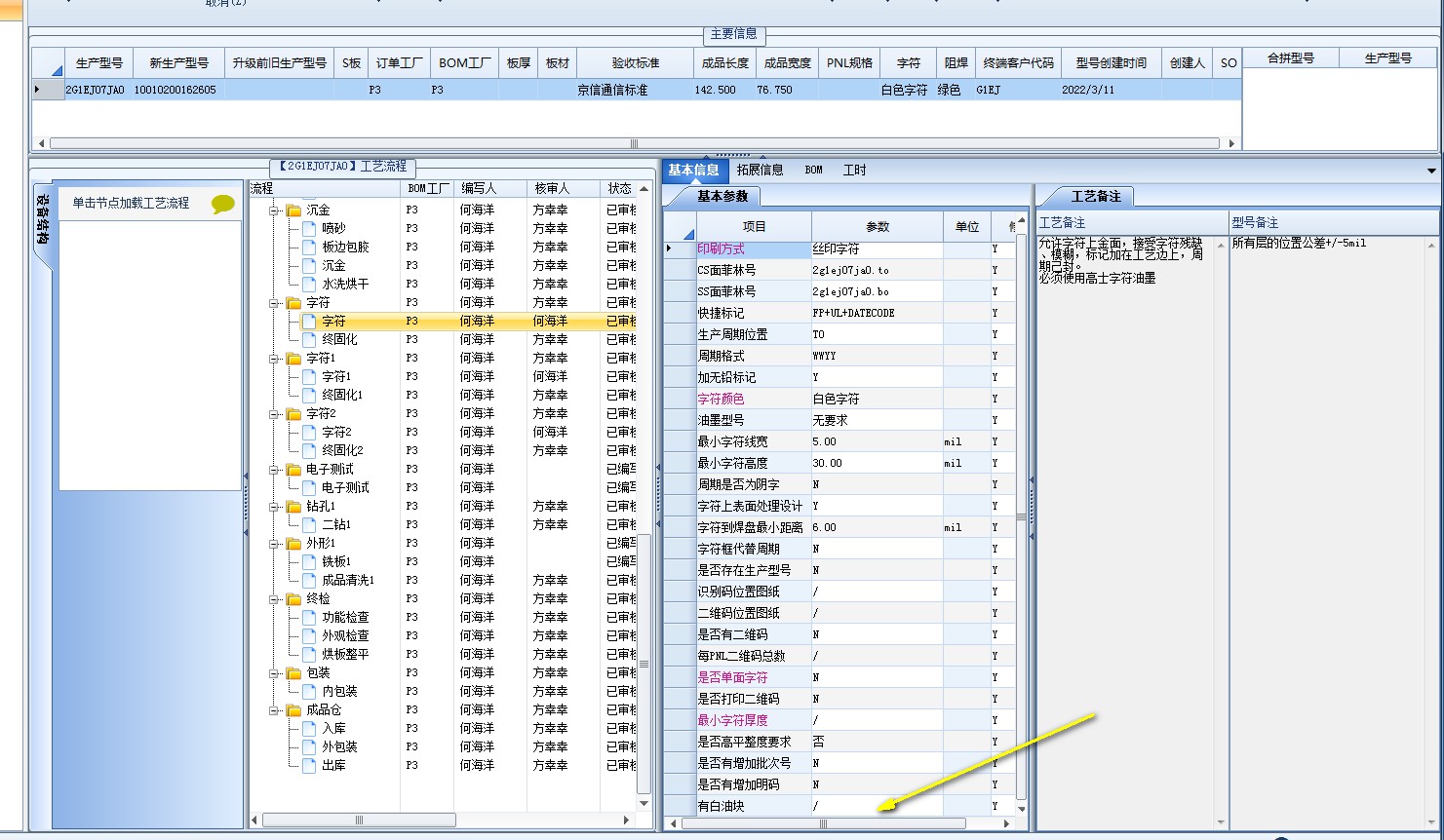Click the 编写人 column header
The image size is (1444, 840).
490,188
